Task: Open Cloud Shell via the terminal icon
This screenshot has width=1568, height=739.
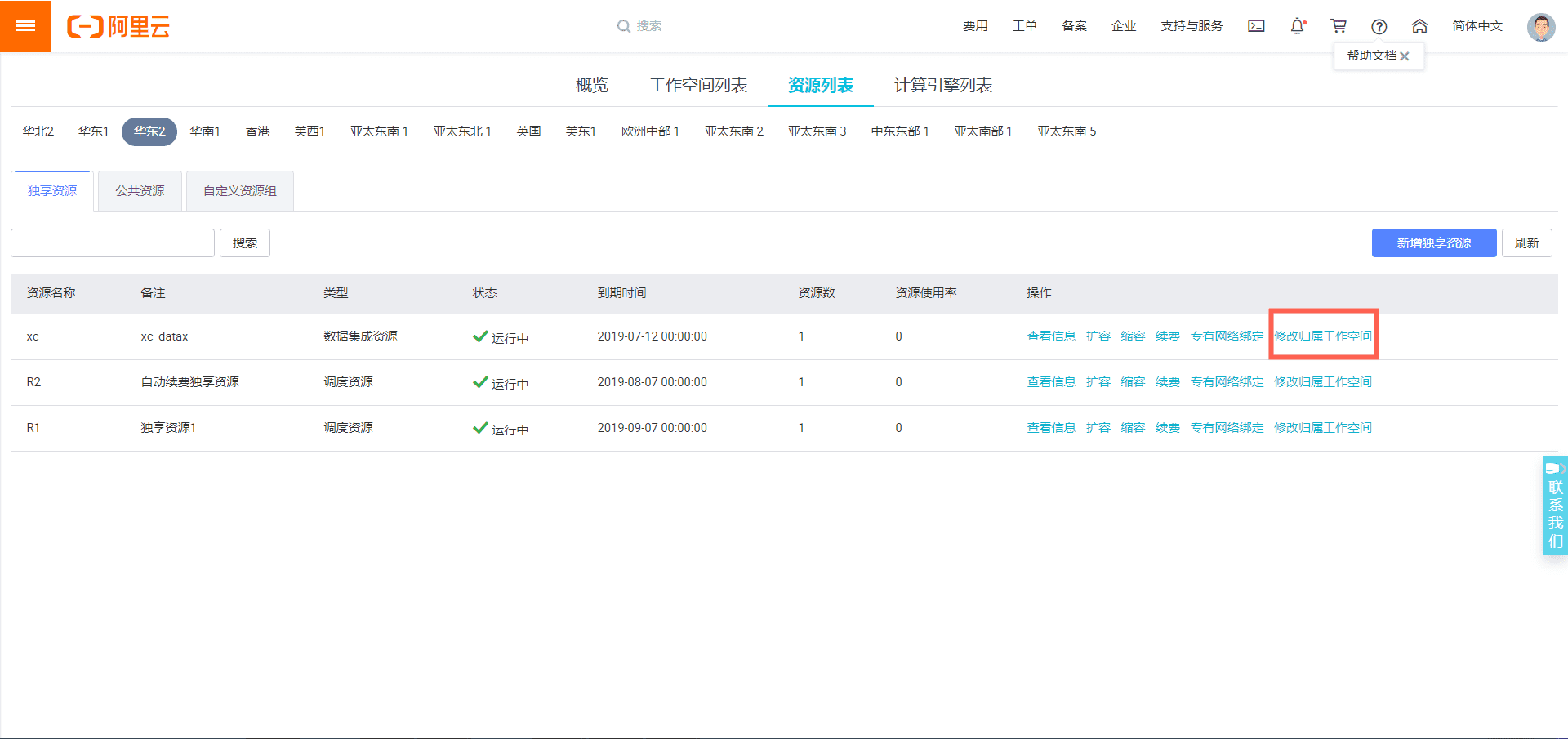Action: 1256,25
